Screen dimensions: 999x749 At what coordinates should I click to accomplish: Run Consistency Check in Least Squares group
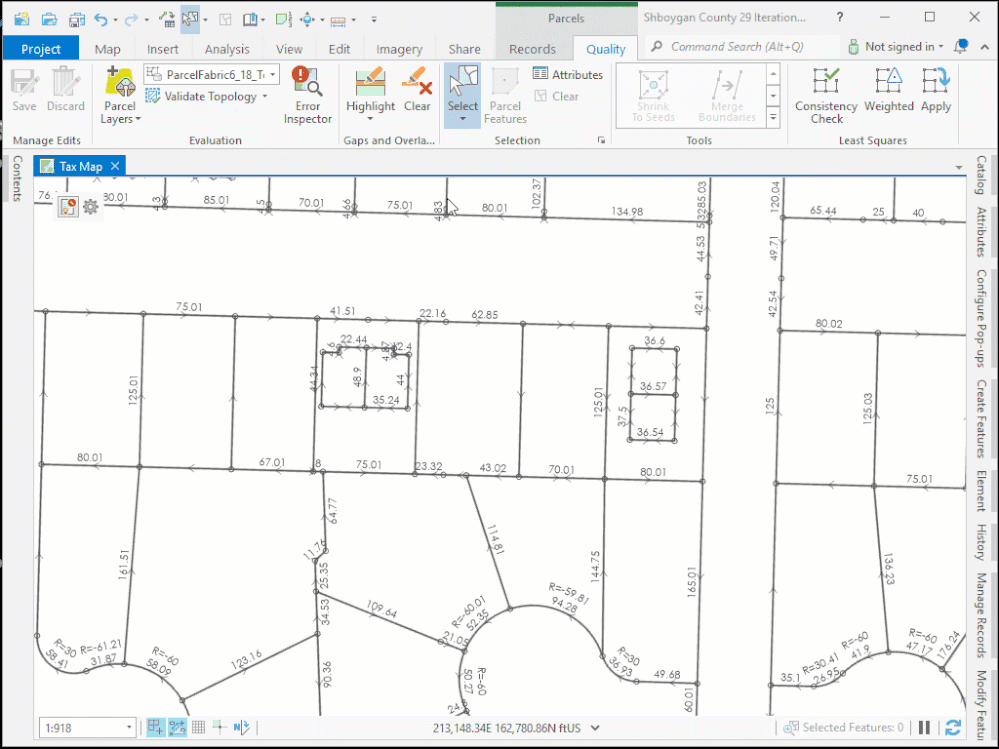click(825, 95)
